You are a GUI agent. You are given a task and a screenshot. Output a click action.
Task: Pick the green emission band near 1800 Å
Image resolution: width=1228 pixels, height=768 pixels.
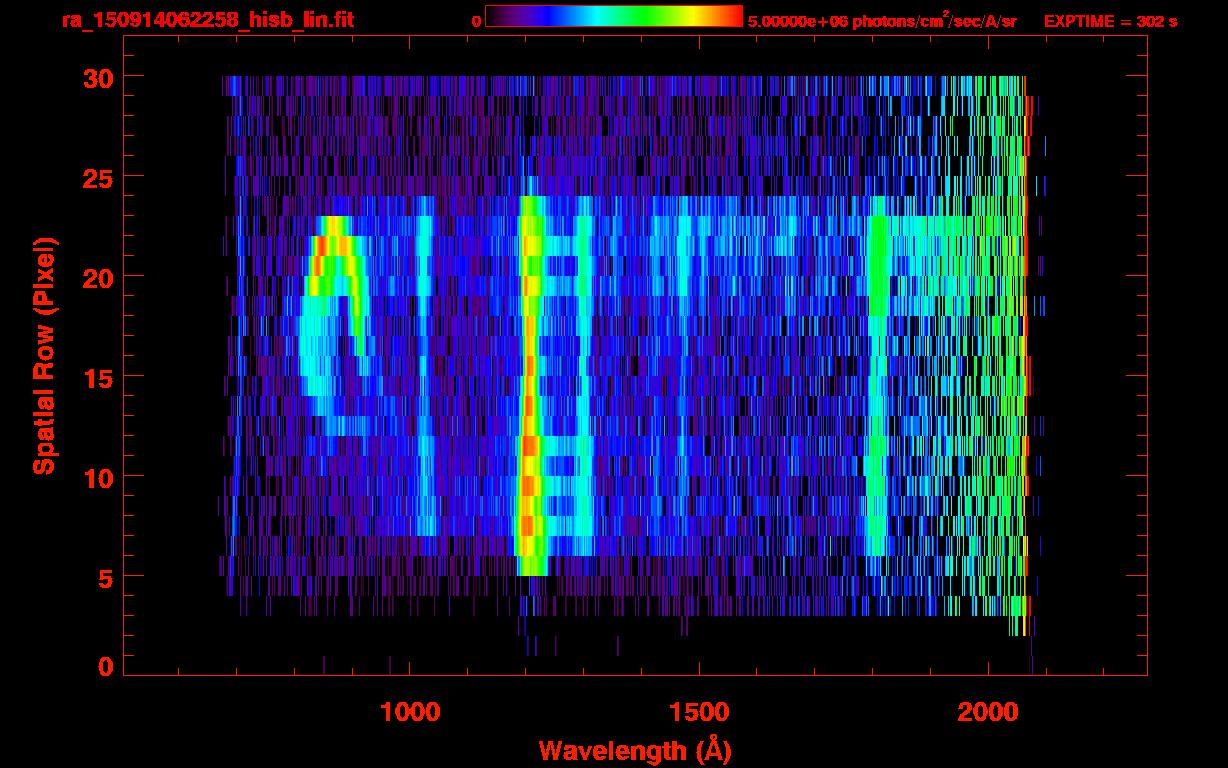(x=878, y=380)
